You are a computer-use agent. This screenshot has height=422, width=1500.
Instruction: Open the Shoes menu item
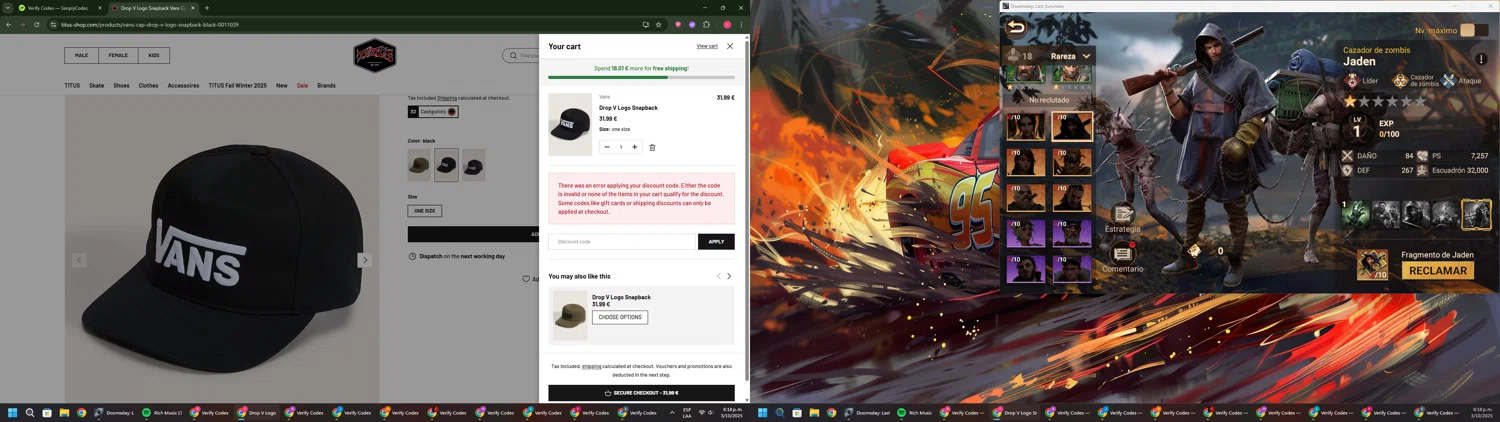point(121,86)
